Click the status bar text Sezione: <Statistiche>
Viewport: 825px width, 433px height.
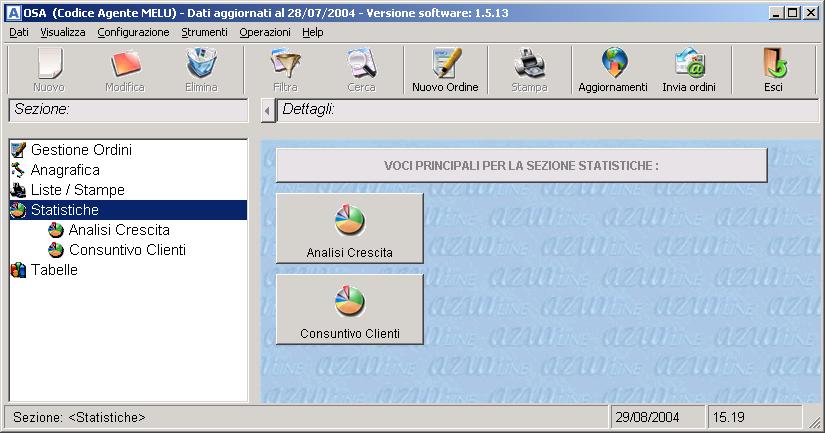79,418
